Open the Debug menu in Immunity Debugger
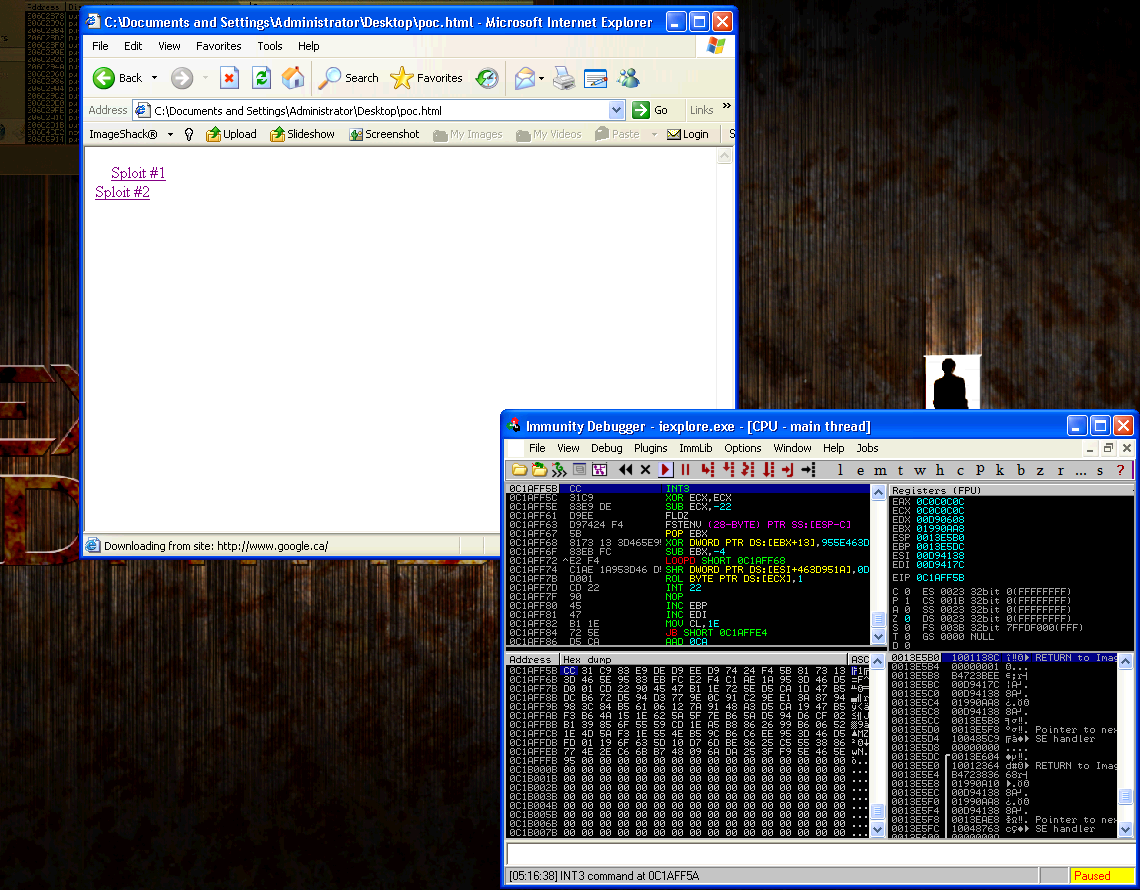The height and width of the screenshot is (890, 1140). (606, 448)
